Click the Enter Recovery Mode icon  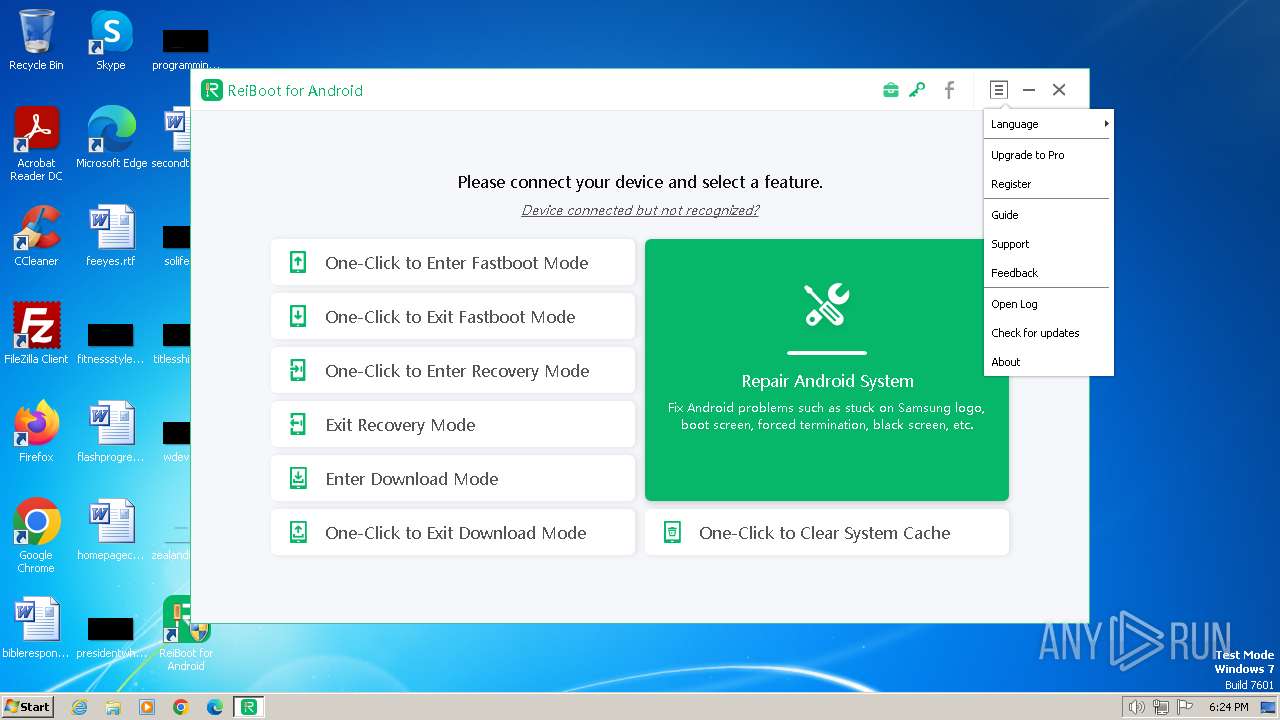pyautogui.click(x=298, y=371)
